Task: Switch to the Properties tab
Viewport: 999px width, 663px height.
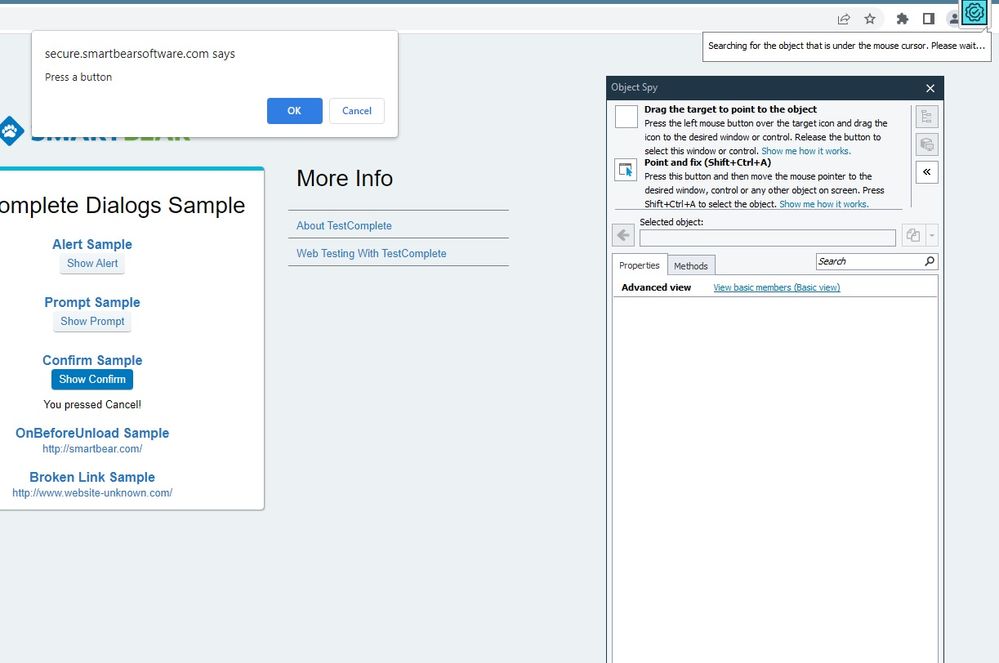Action: tap(639, 265)
